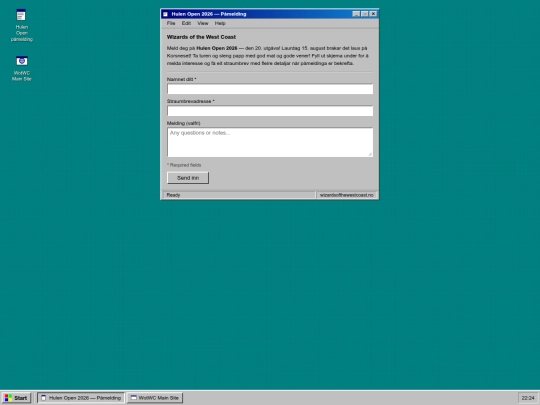Minimize the Hulen Open 2026 window
This screenshot has width=540, height=405.
[356, 14]
